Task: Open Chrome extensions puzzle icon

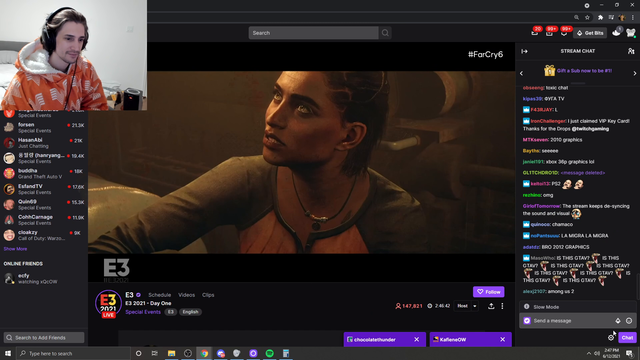Action: 600,18
